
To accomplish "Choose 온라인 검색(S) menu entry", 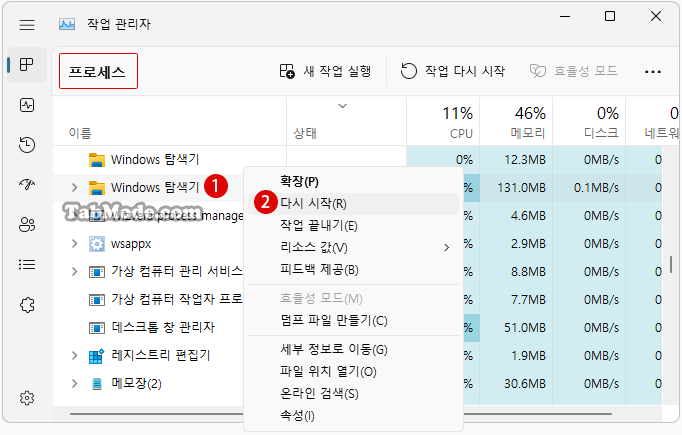I will pos(353,394).
